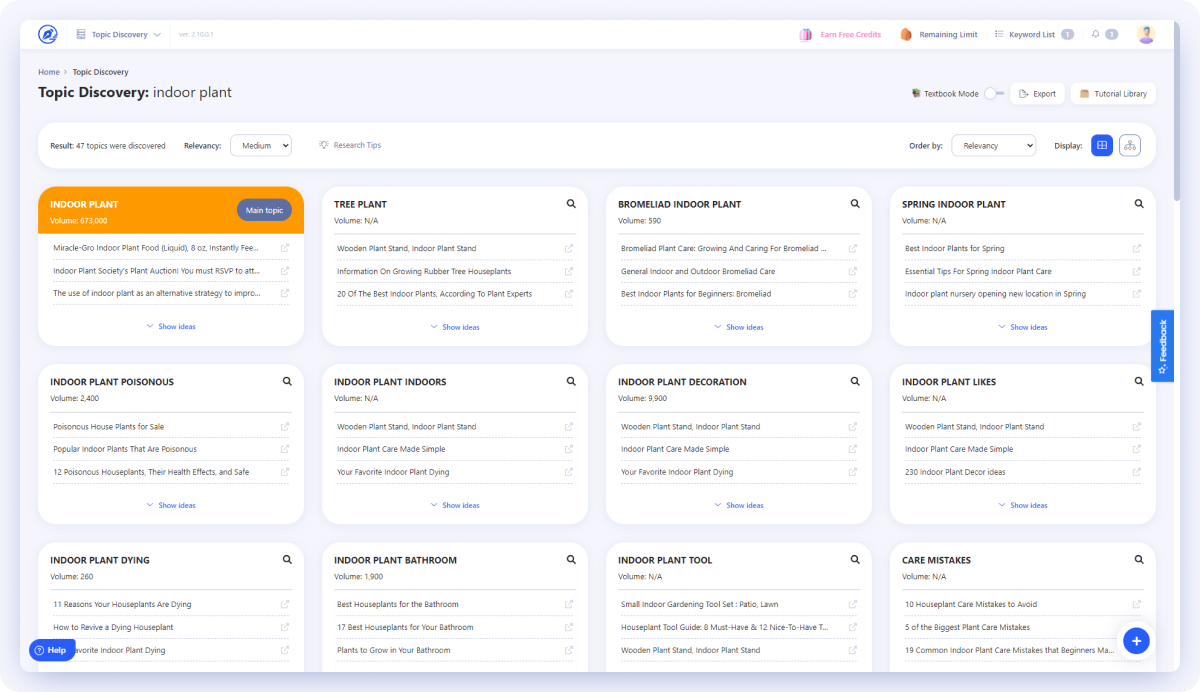Go to Home via breadcrumb

[48, 71]
